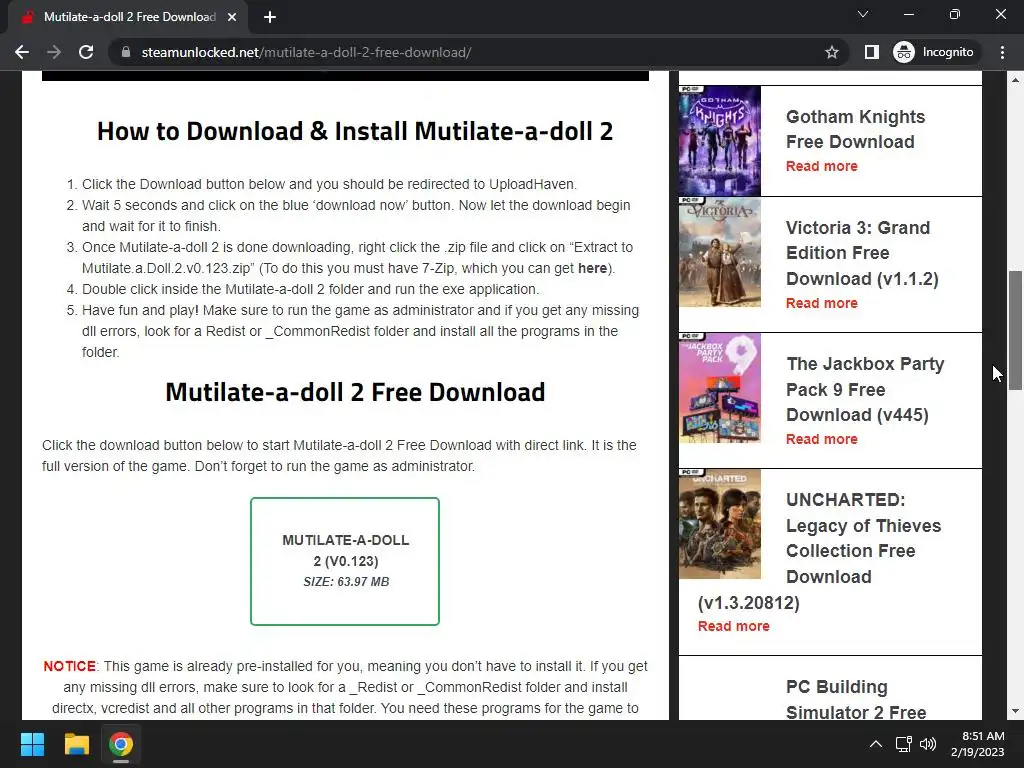Click Read more under Jackbox Party Pack
Viewport: 1024px width, 768px height.
822,440
